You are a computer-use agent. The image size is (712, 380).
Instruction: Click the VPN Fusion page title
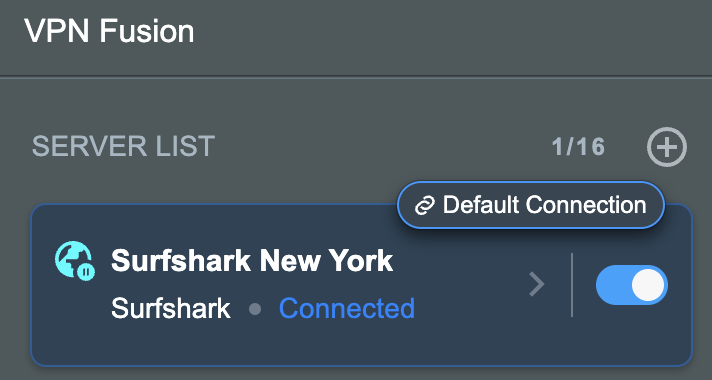tap(109, 31)
